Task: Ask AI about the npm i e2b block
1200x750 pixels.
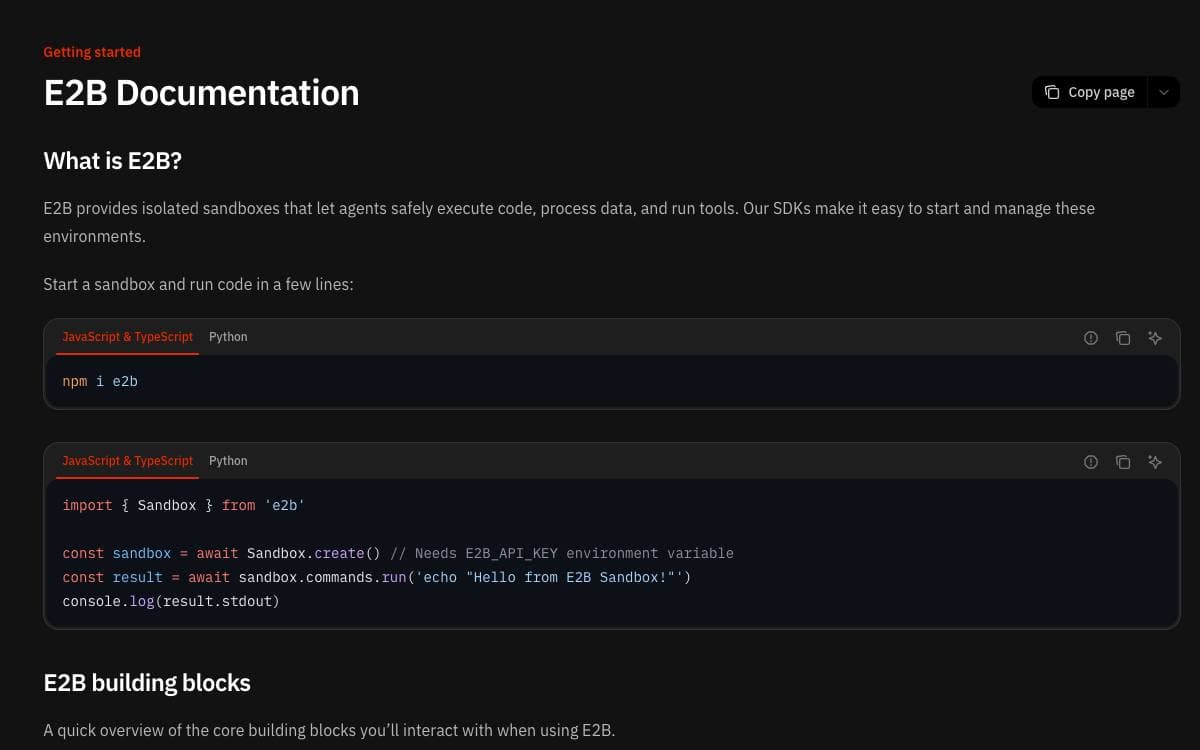Action: [x=1155, y=338]
